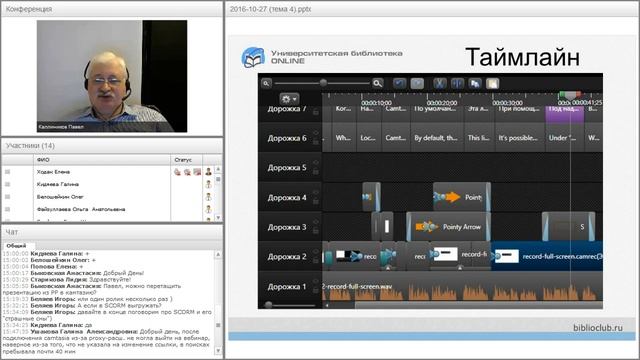
Task: Click participants list scroll-down arrow
Action: (x=218, y=217)
